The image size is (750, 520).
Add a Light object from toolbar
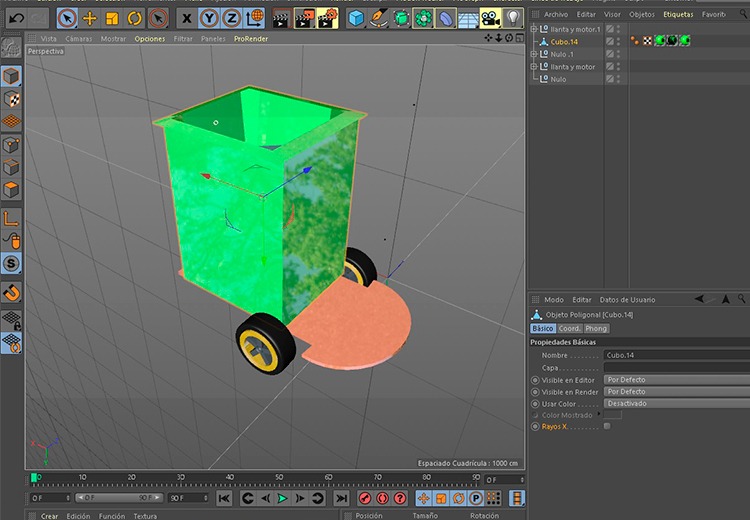click(x=513, y=17)
